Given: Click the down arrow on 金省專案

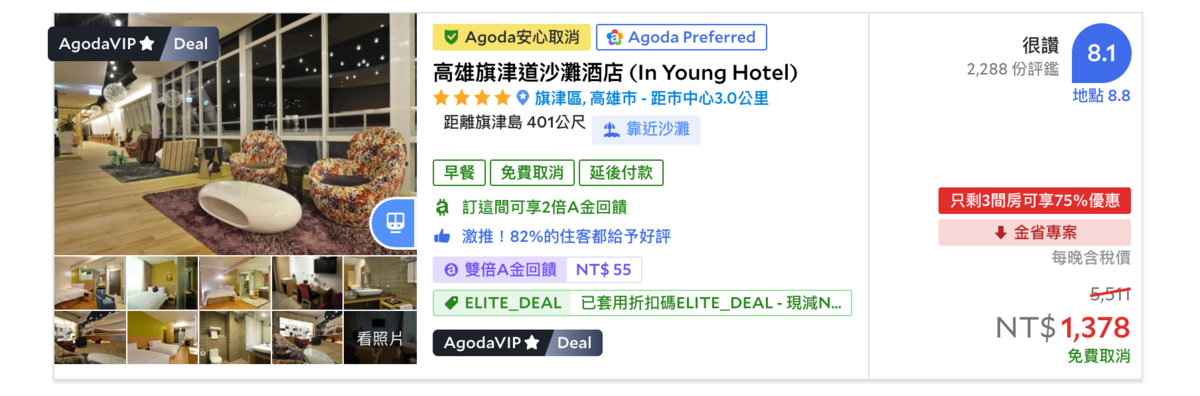Looking at the screenshot, I should tap(1000, 233).
